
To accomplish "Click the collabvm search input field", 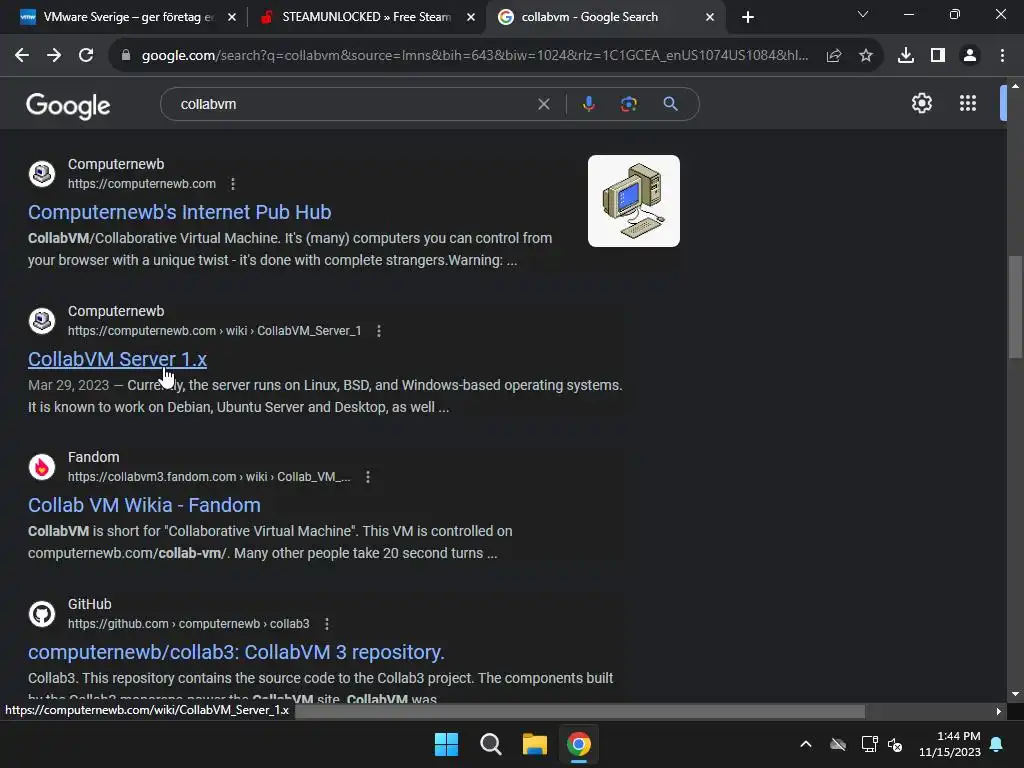I will coord(353,104).
